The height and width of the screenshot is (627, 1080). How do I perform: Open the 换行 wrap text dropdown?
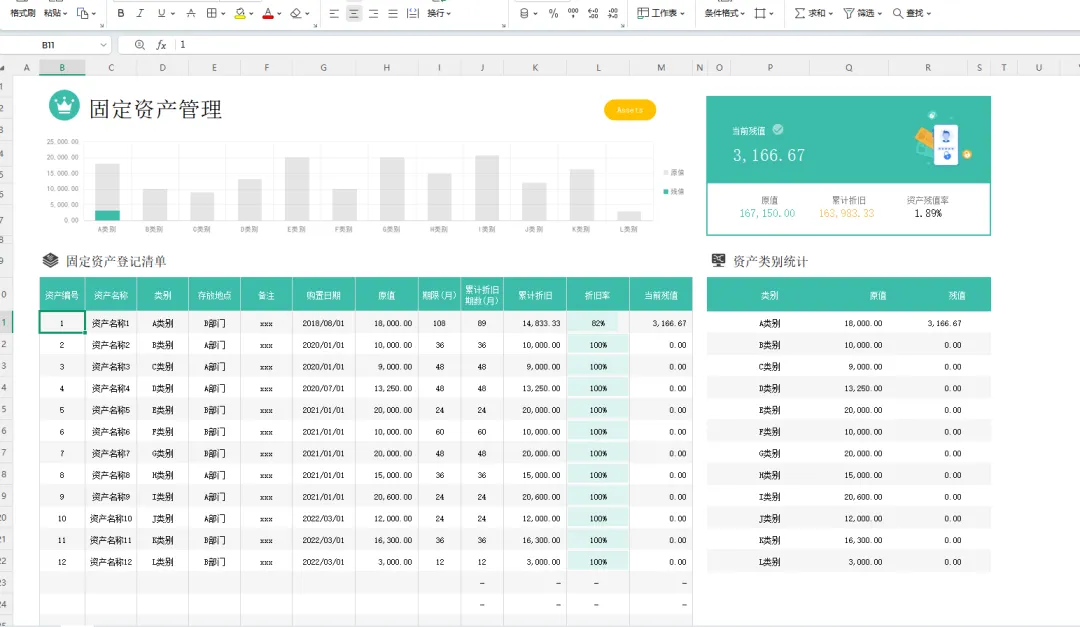point(439,13)
